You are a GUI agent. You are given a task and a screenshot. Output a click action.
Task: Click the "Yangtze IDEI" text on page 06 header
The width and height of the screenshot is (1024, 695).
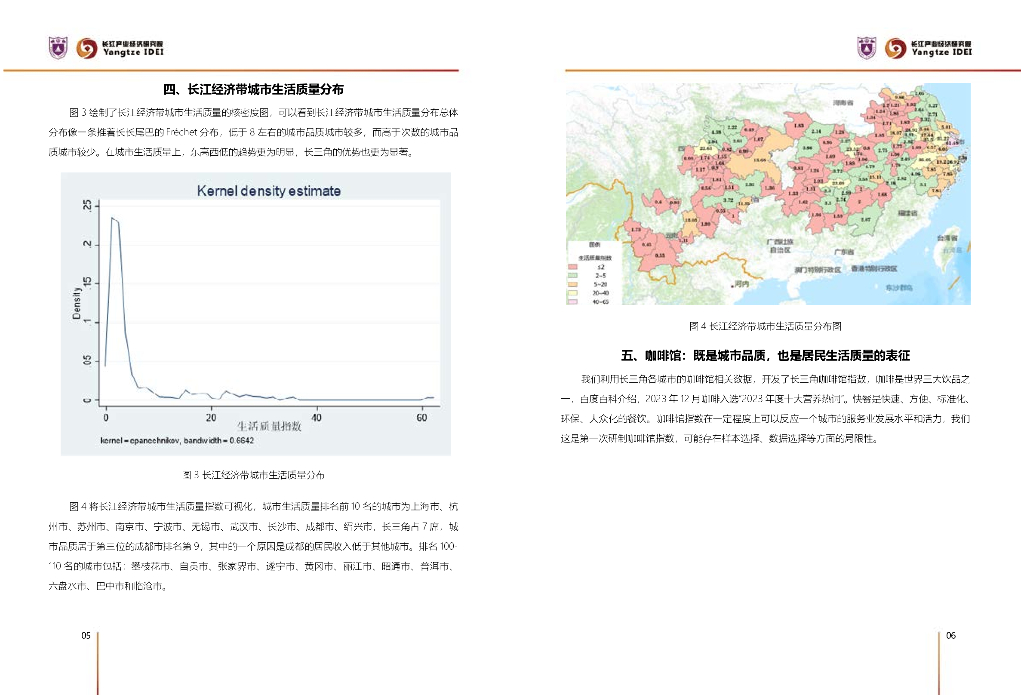coord(942,52)
